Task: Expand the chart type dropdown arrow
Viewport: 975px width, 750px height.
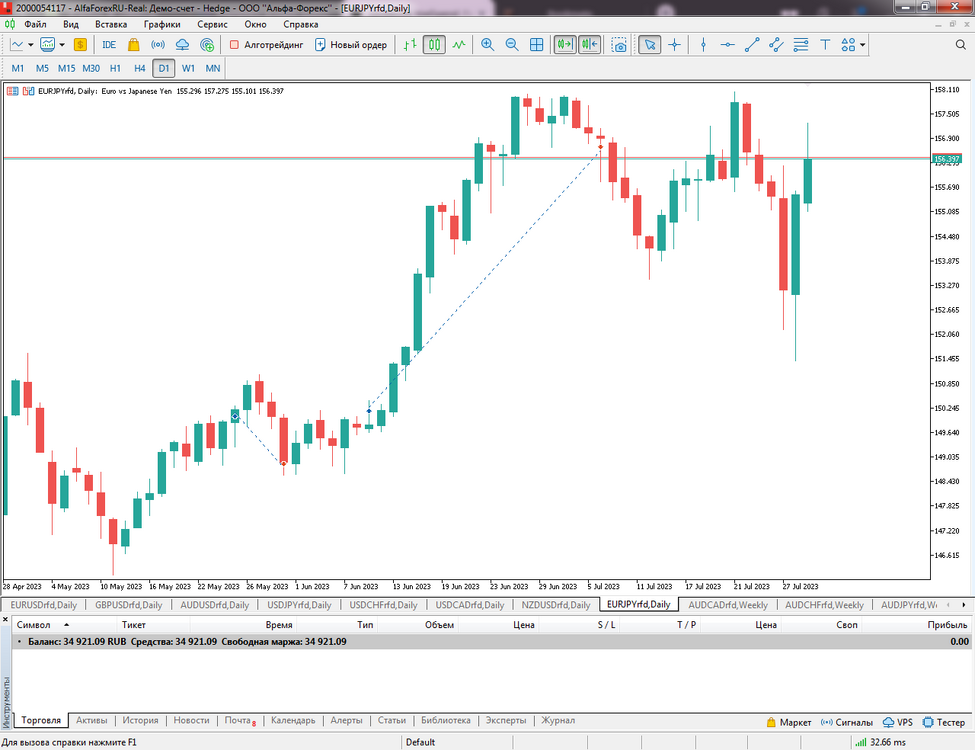Action: pos(30,45)
